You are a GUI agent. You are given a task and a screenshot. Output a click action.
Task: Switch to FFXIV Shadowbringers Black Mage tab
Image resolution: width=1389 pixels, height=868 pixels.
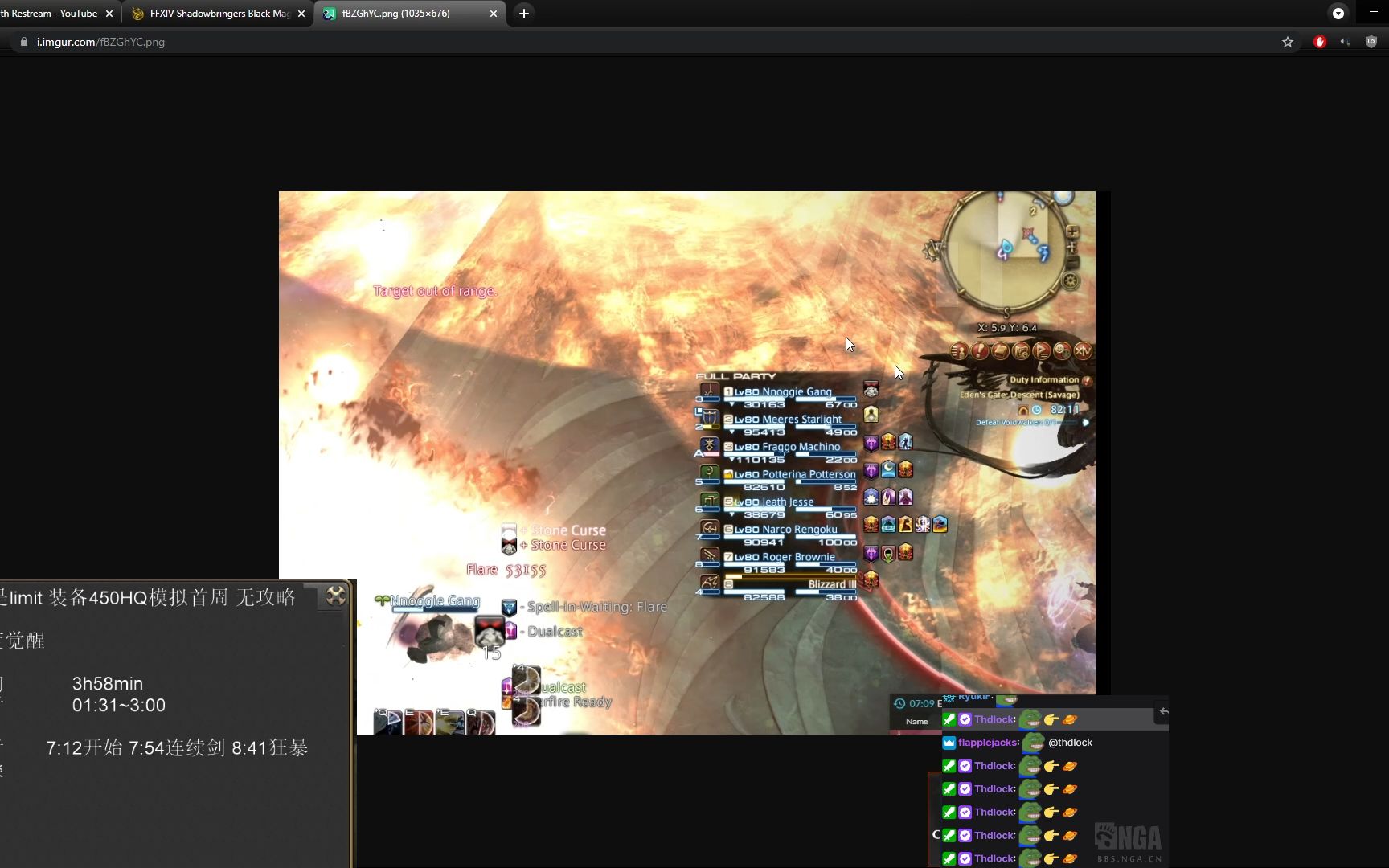219,14
